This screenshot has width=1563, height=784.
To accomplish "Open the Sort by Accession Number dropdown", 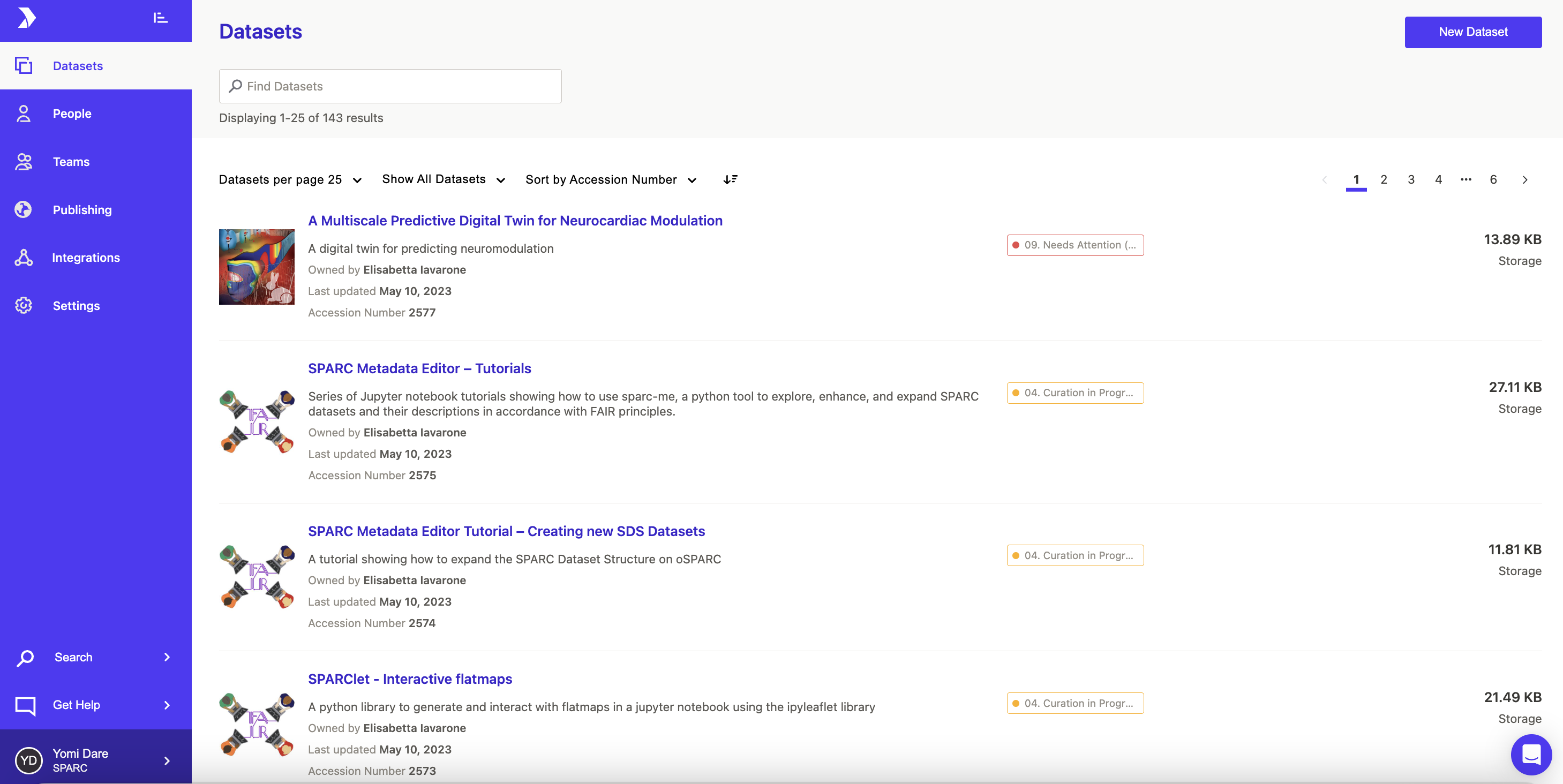I will tap(611, 179).
